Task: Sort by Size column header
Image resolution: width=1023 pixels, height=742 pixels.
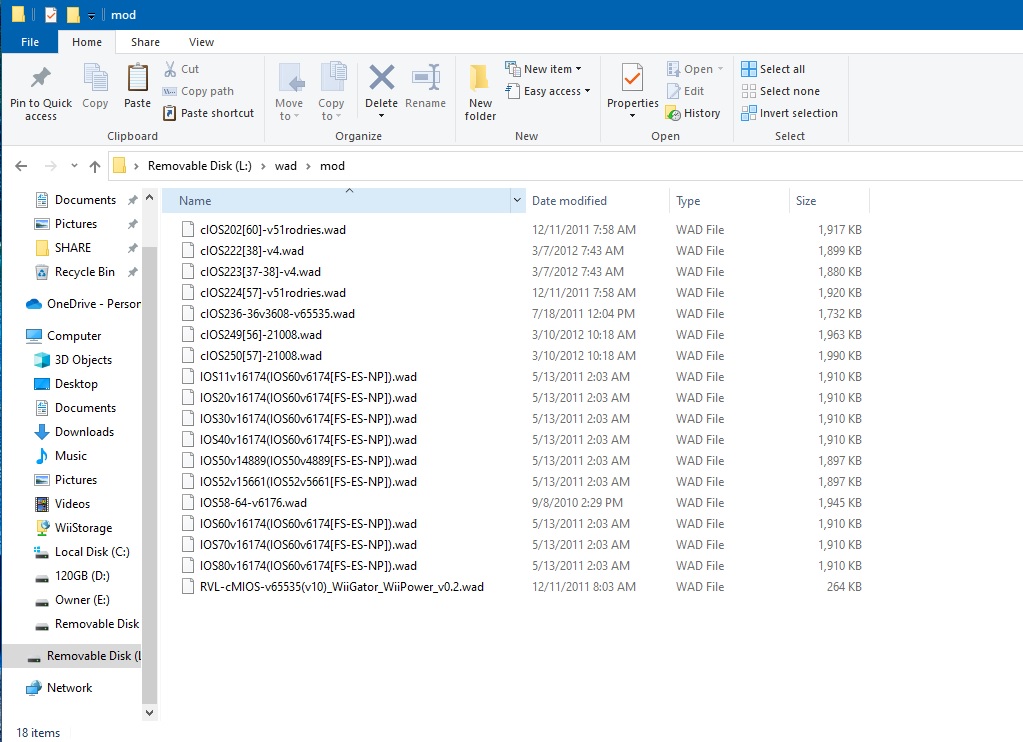Action: coord(829,200)
